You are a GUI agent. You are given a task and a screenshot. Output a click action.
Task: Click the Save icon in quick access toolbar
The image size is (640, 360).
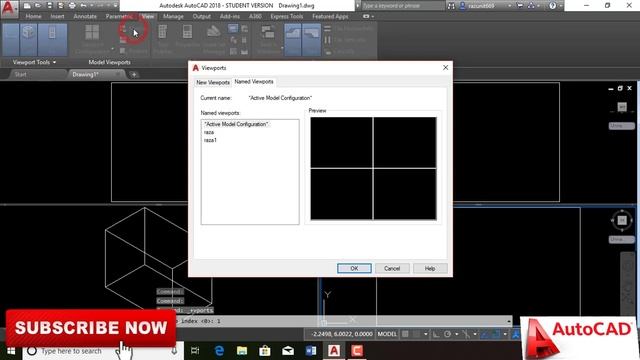(49, 6)
